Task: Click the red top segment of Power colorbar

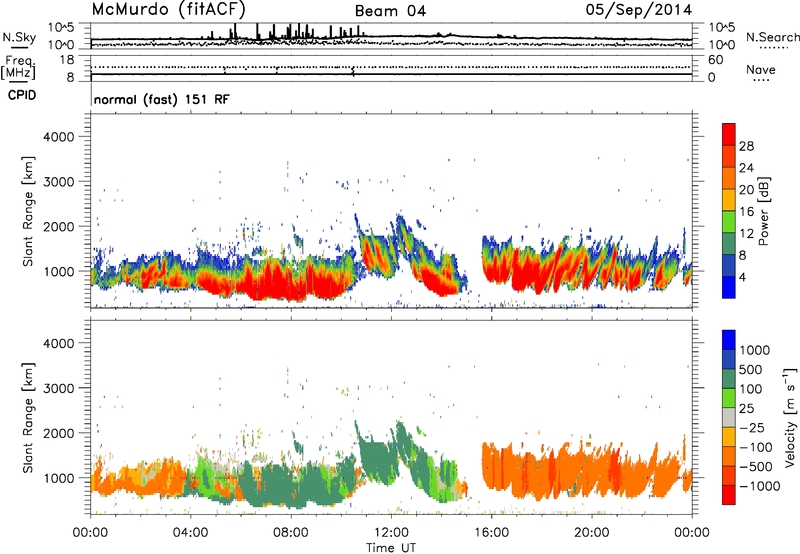Action: point(729,134)
